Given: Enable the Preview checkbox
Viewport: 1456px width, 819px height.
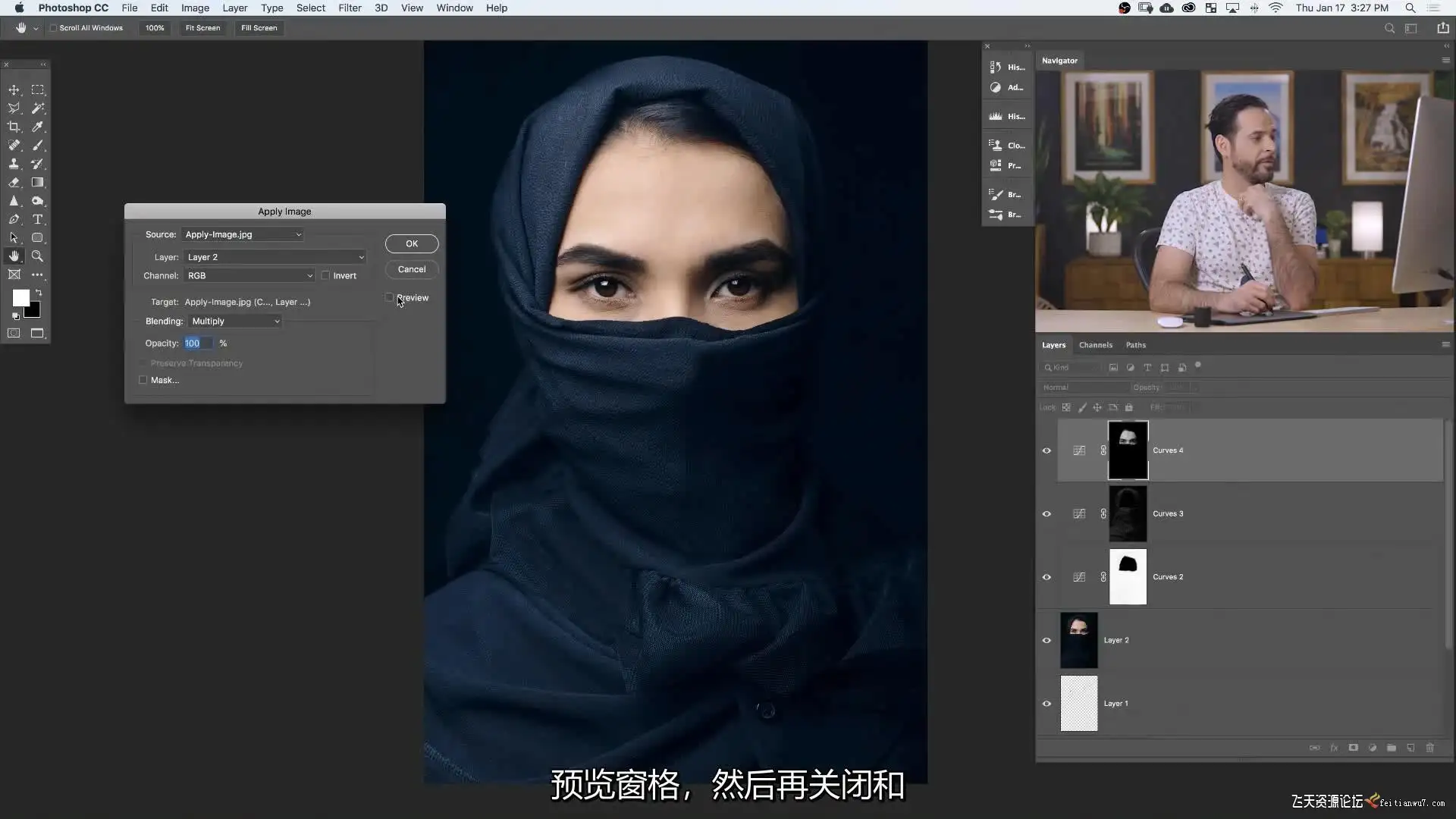Looking at the screenshot, I should 390,297.
